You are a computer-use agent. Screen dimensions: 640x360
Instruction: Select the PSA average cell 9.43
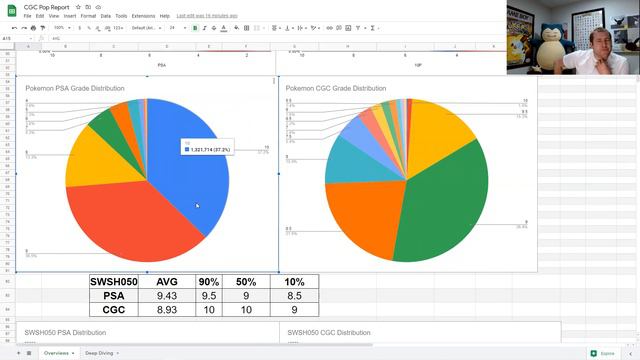coord(167,296)
